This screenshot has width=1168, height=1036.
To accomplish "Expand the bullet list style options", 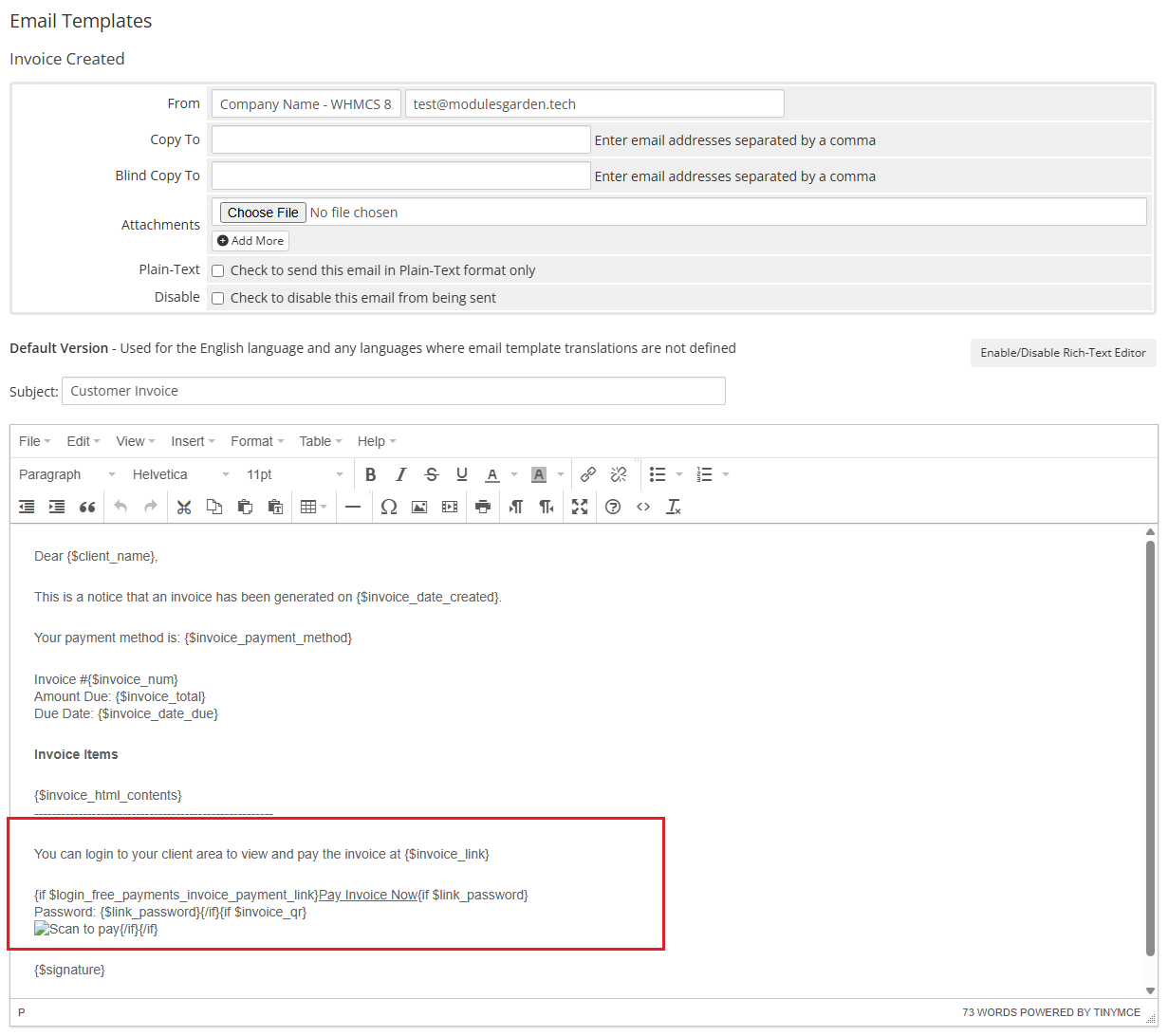I will pyautogui.click(x=679, y=474).
